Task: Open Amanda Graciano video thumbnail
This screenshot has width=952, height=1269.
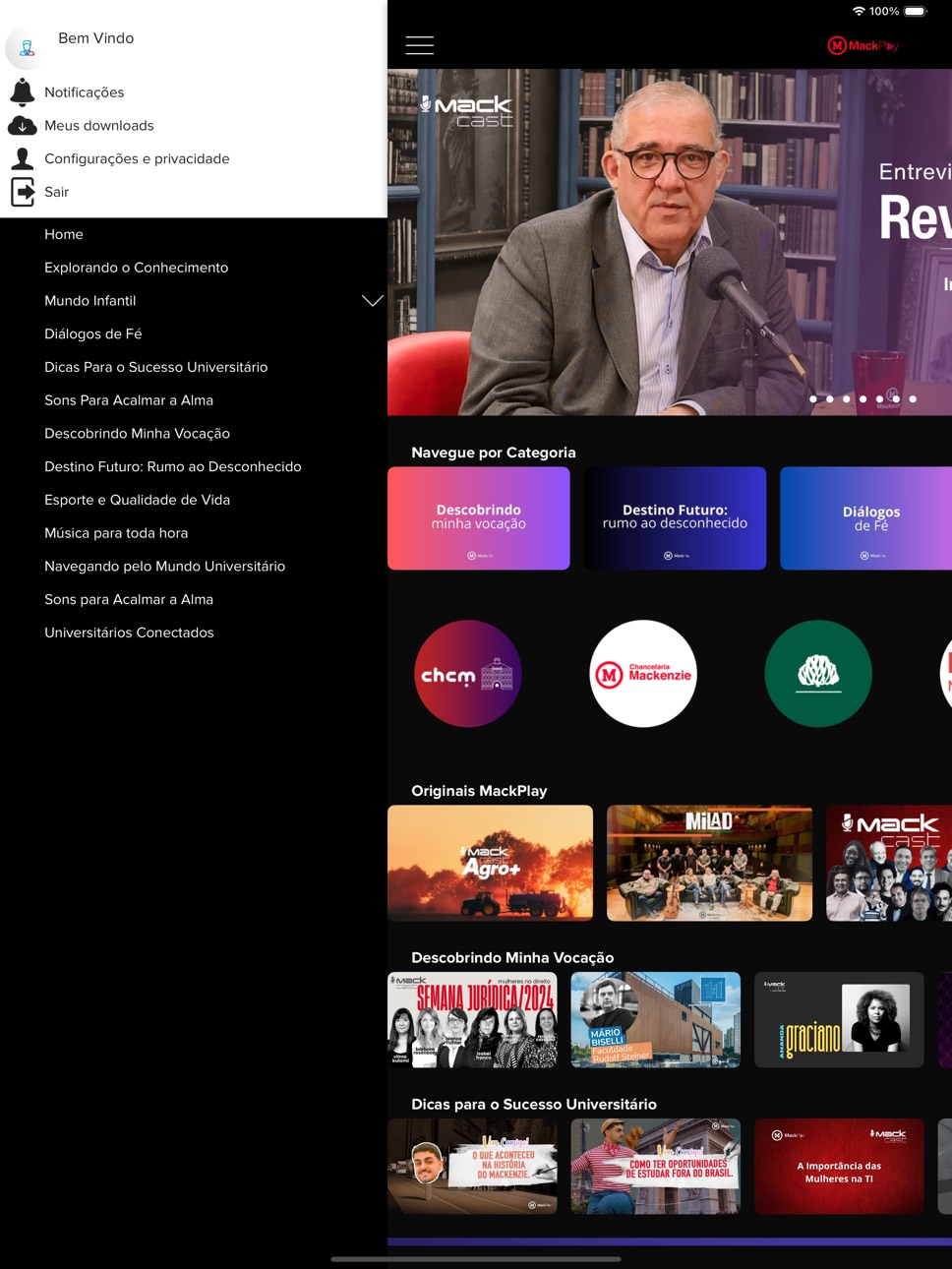Action: coord(839,1020)
